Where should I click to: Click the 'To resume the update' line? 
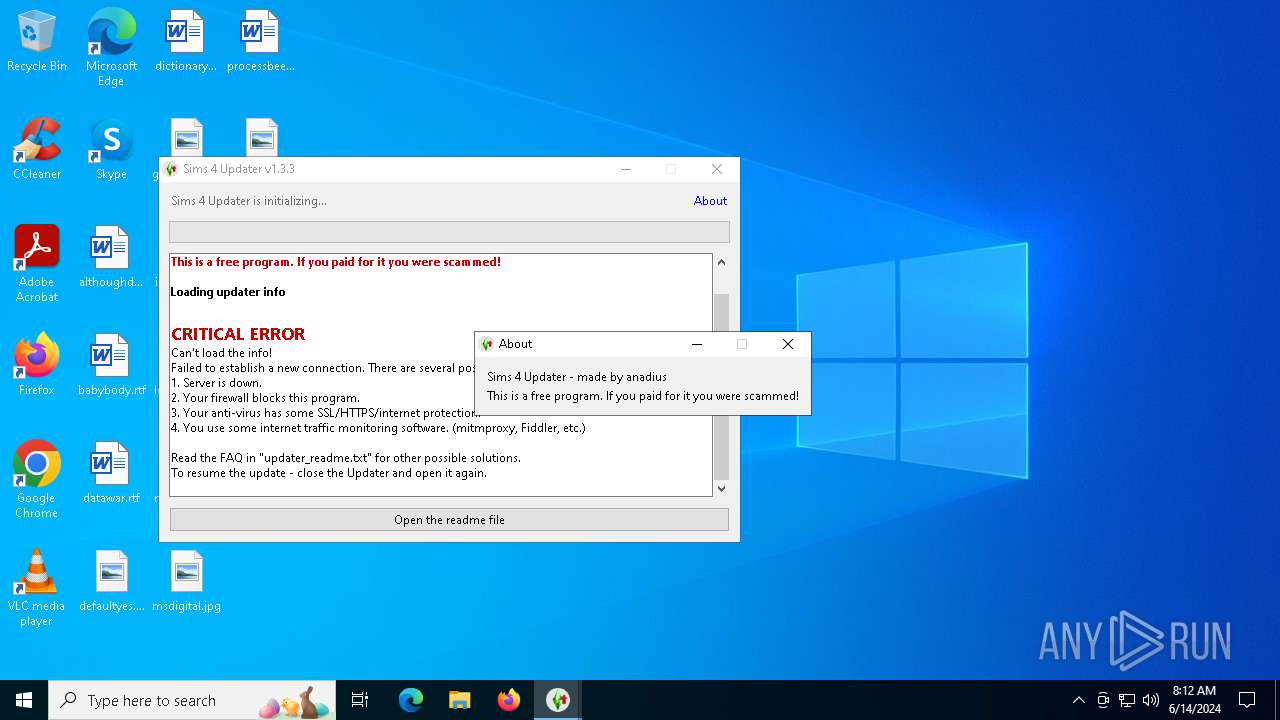(329, 473)
